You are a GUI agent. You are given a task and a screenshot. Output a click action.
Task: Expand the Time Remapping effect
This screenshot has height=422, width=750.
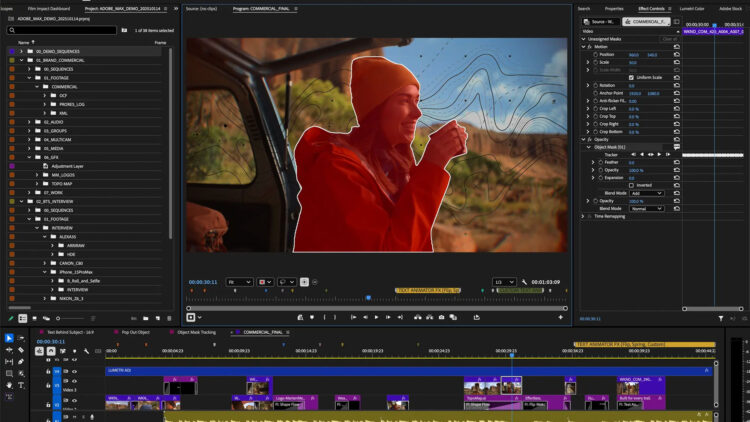pyautogui.click(x=583, y=216)
